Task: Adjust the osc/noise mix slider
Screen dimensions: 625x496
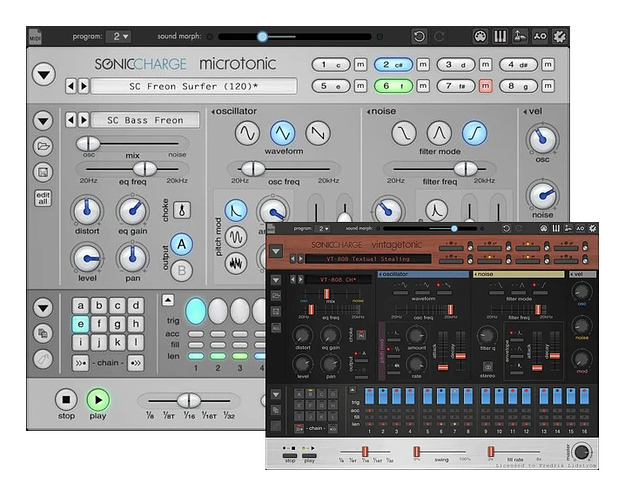Action: [88, 144]
